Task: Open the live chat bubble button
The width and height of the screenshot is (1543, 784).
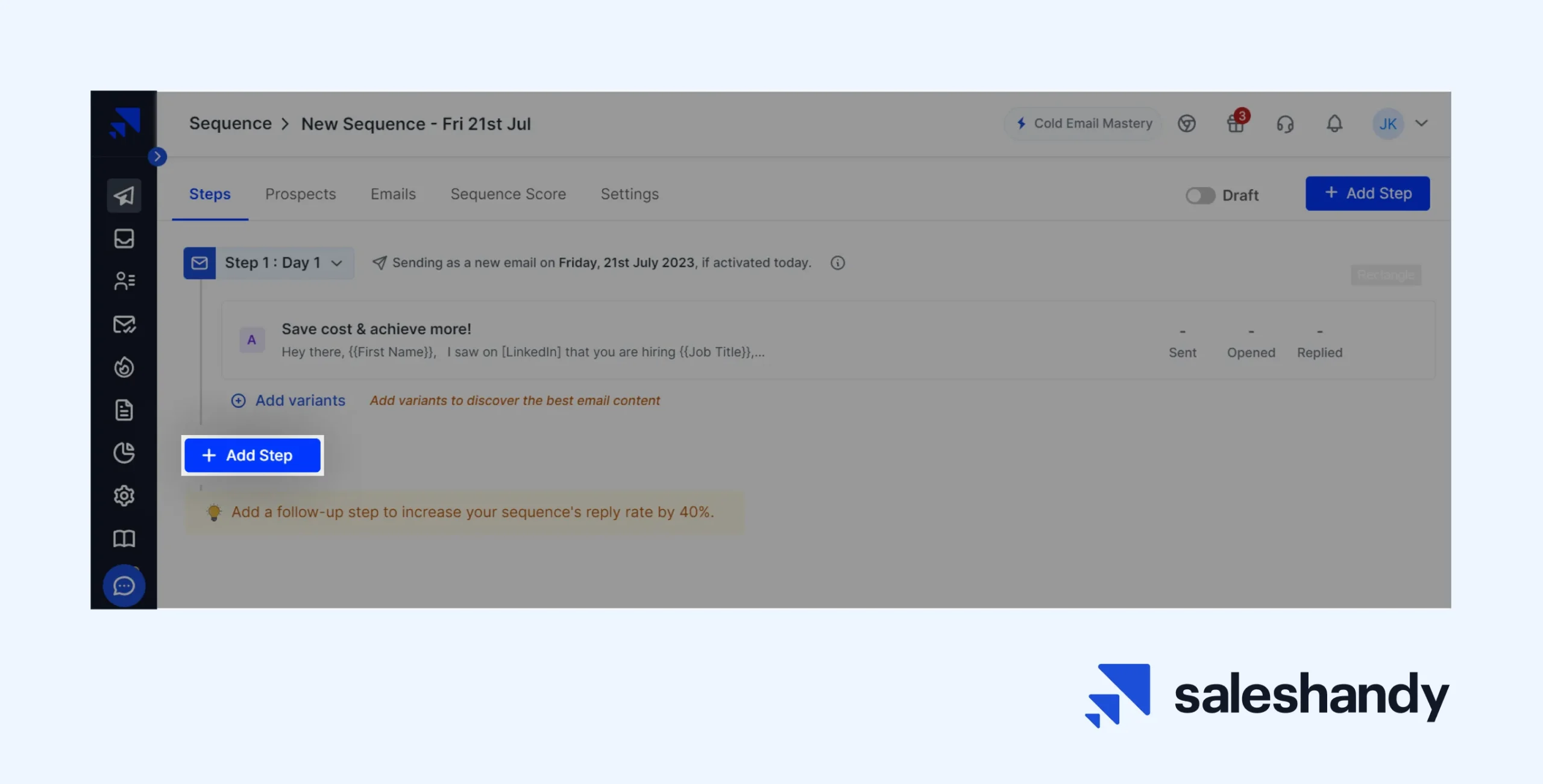Action: [x=124, y=586]
